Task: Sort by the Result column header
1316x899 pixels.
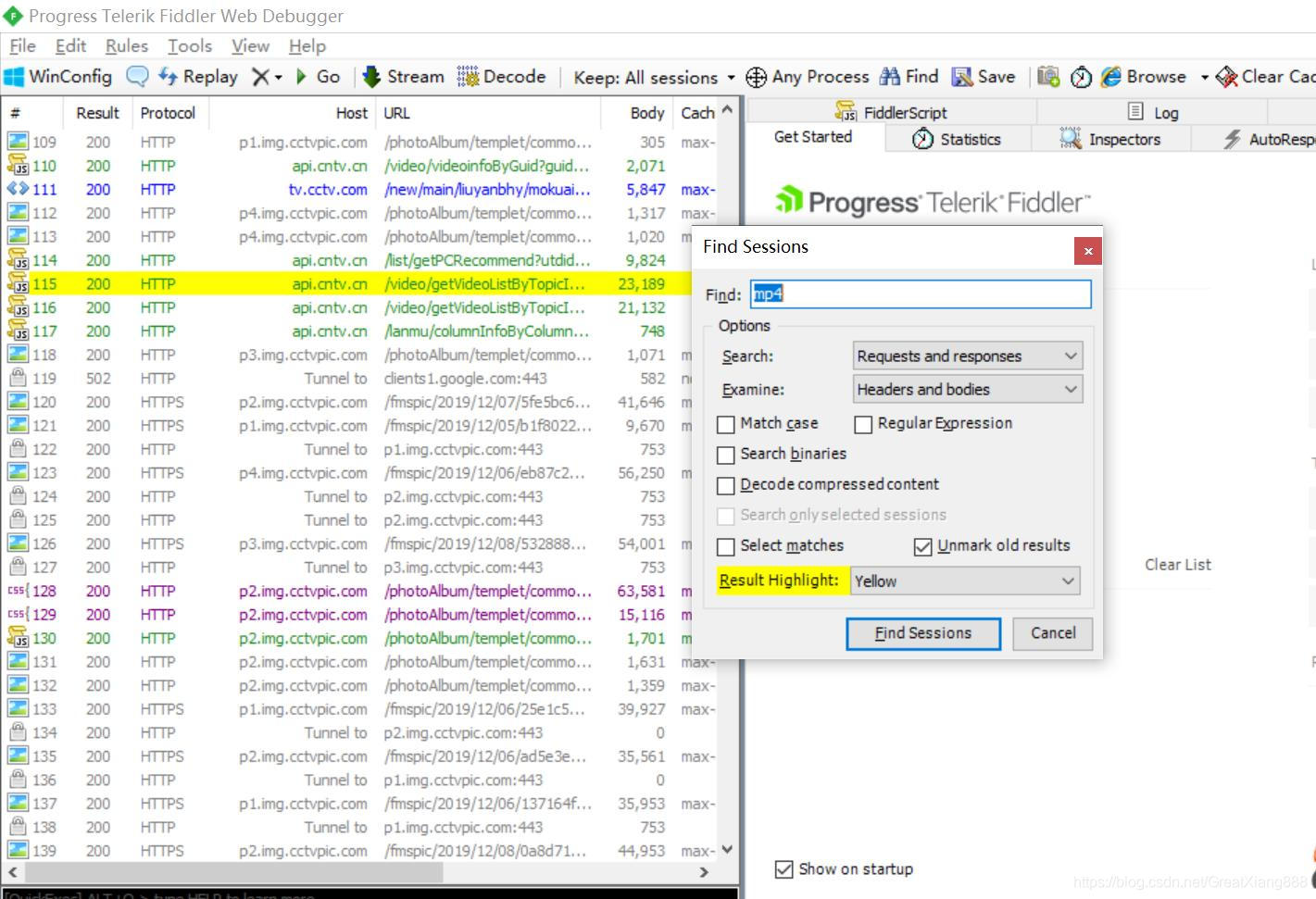Action: (97, 113)
